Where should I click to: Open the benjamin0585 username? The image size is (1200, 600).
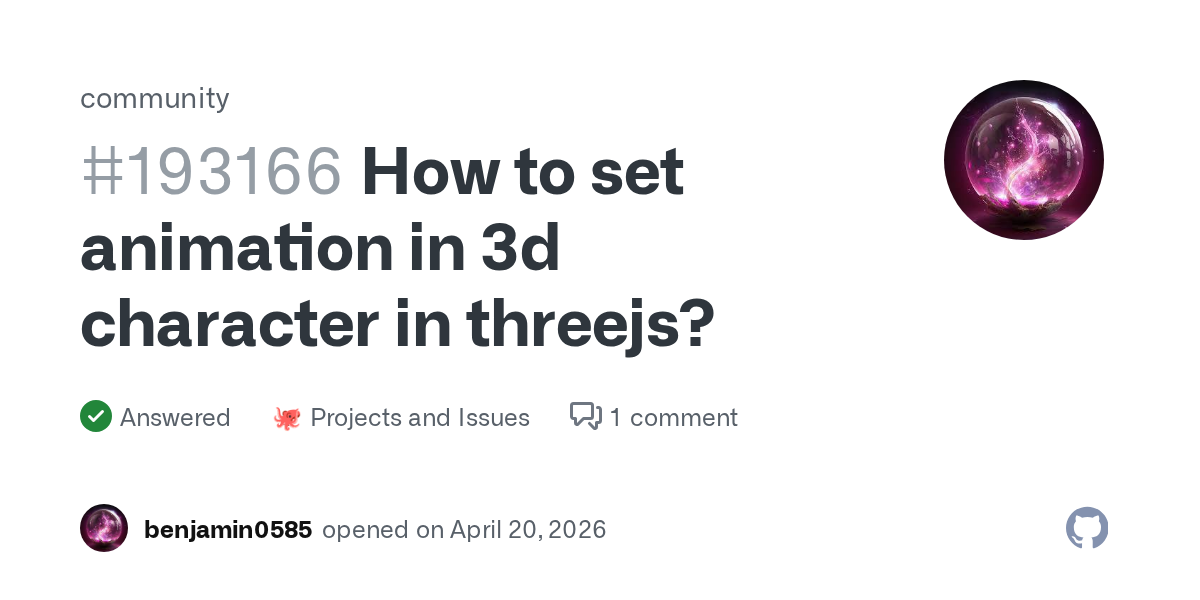pyautogui.click(x=228, y=529)
